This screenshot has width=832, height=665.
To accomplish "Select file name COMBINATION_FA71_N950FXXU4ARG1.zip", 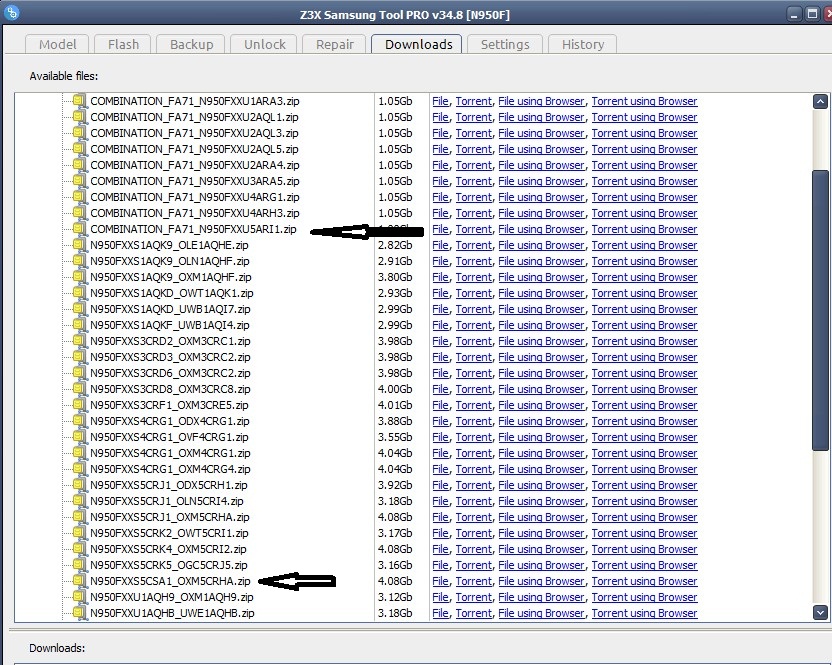I will coord(194,197).
